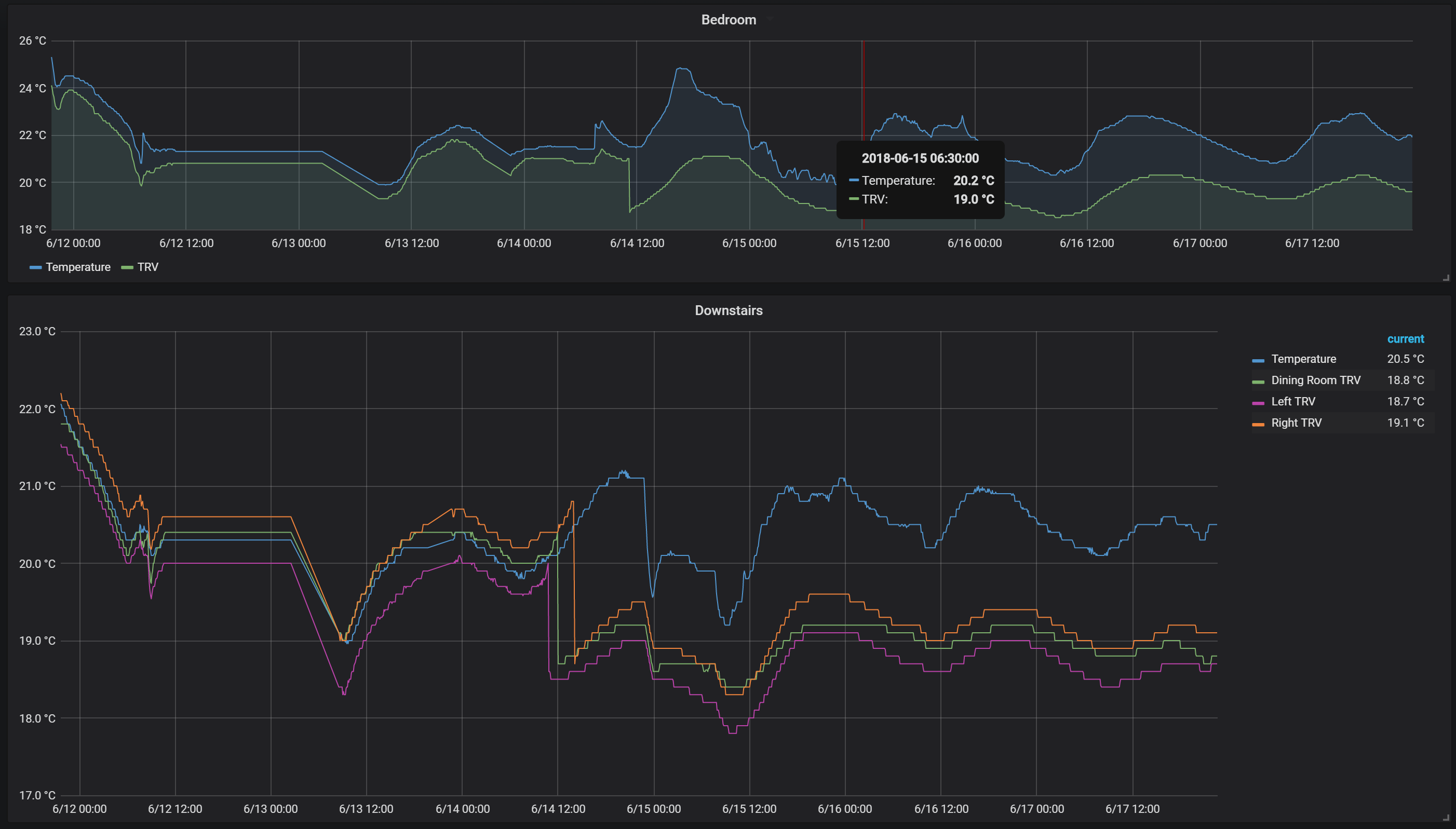The width and height of the screenshot is (1456, 829).
Task: Click magenta Left TRV color swatch
Action: pos(1258,403)
